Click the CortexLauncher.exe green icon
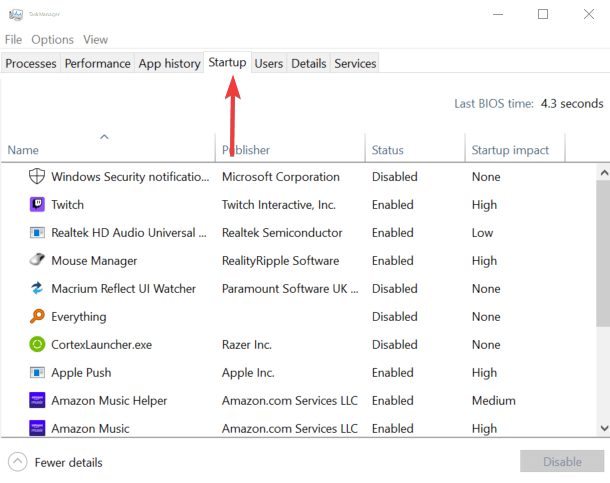 37,344
